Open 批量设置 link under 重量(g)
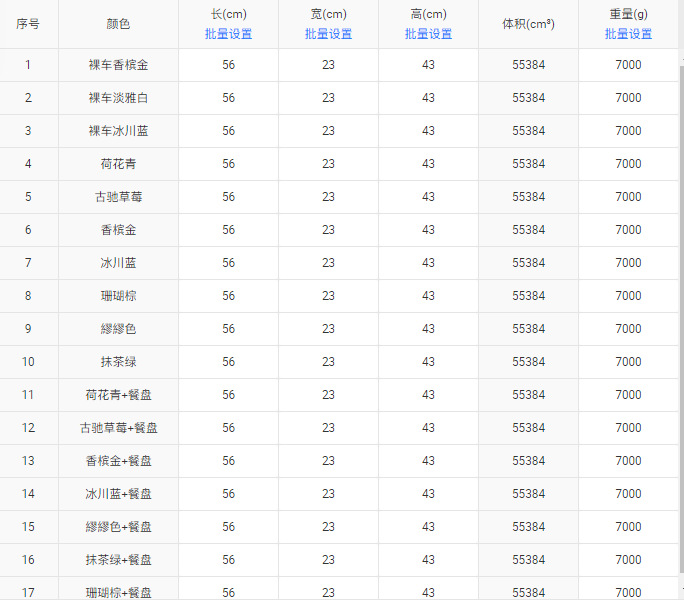Image resolution: width=684 pixels, height=600 pixels. tap(628, 34)
